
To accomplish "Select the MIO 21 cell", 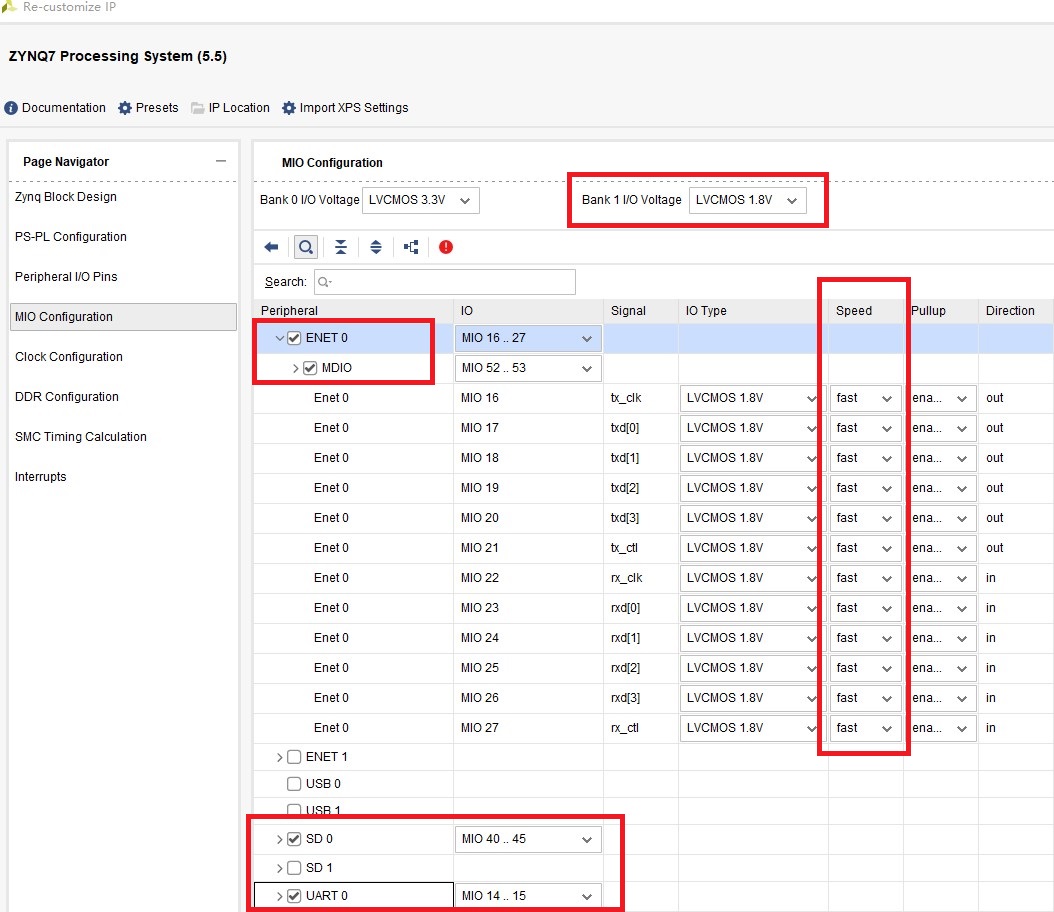I will (x=528, y=548).
